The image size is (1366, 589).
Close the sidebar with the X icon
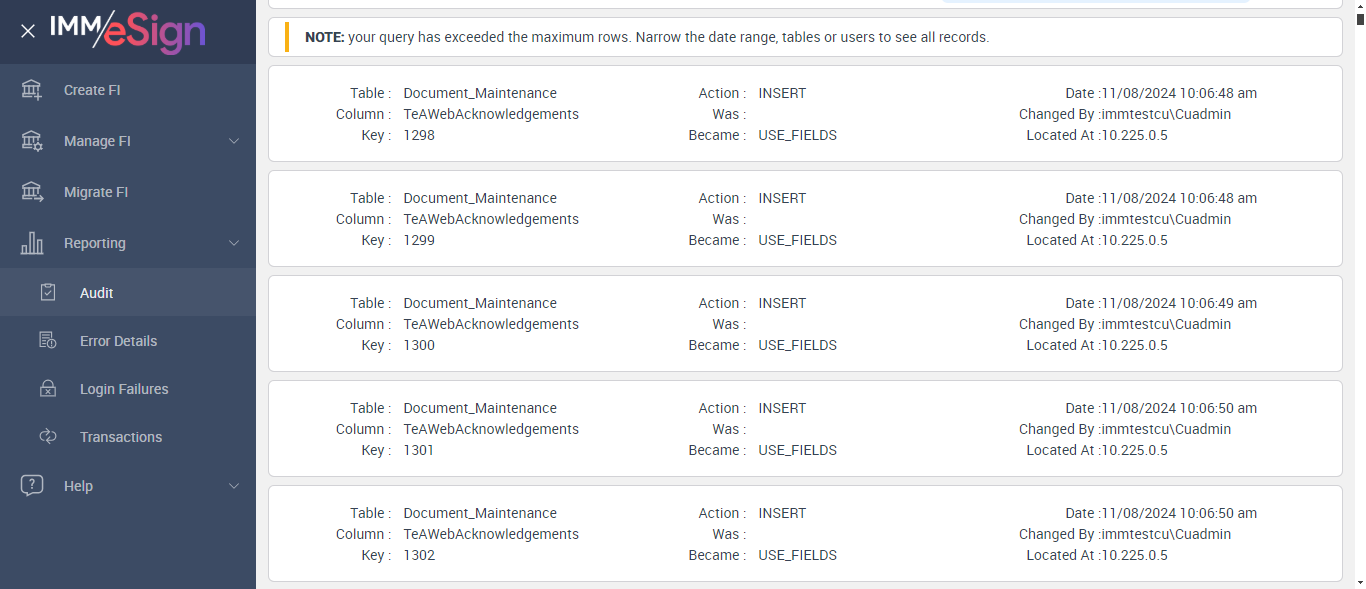coord(28,31)
